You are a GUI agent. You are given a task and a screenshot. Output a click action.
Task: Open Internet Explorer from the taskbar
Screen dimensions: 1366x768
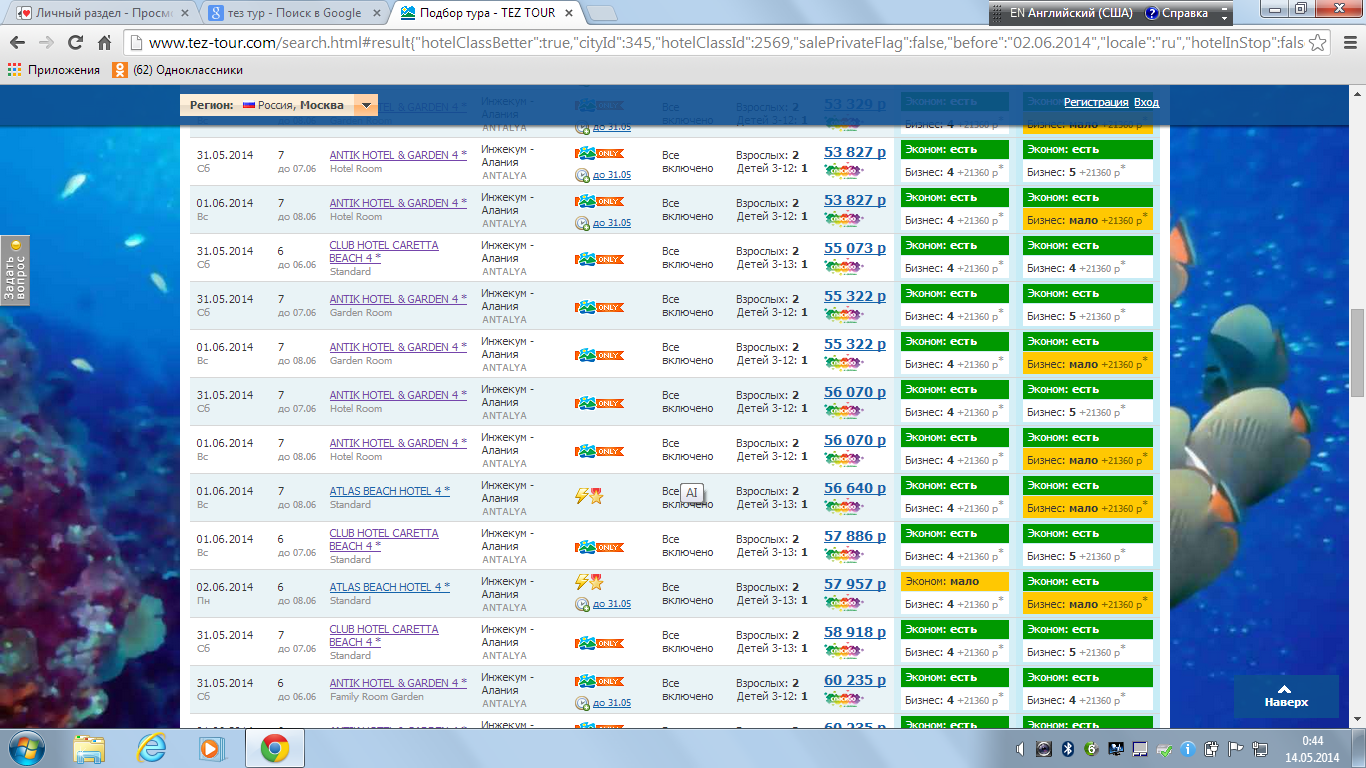[x=152, y=748]
